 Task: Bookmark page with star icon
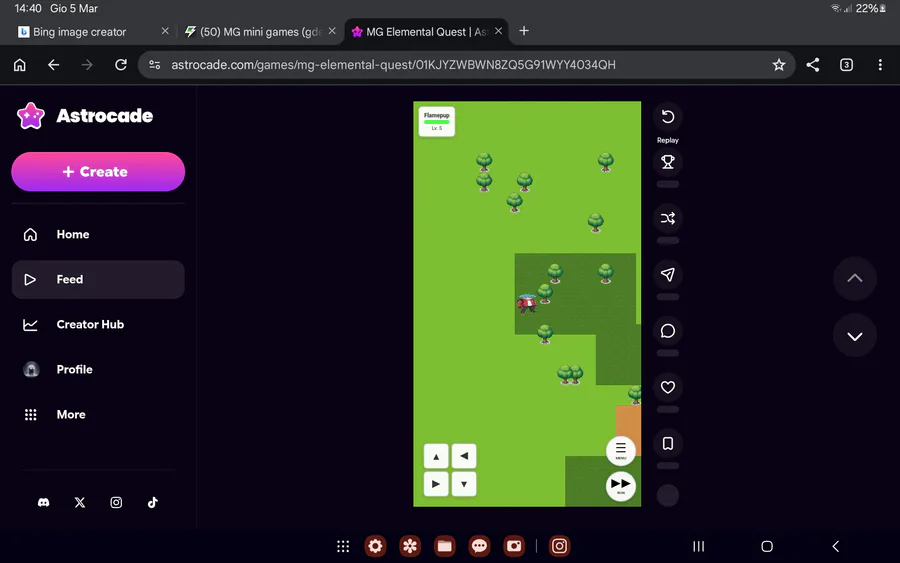click(779, 65)
